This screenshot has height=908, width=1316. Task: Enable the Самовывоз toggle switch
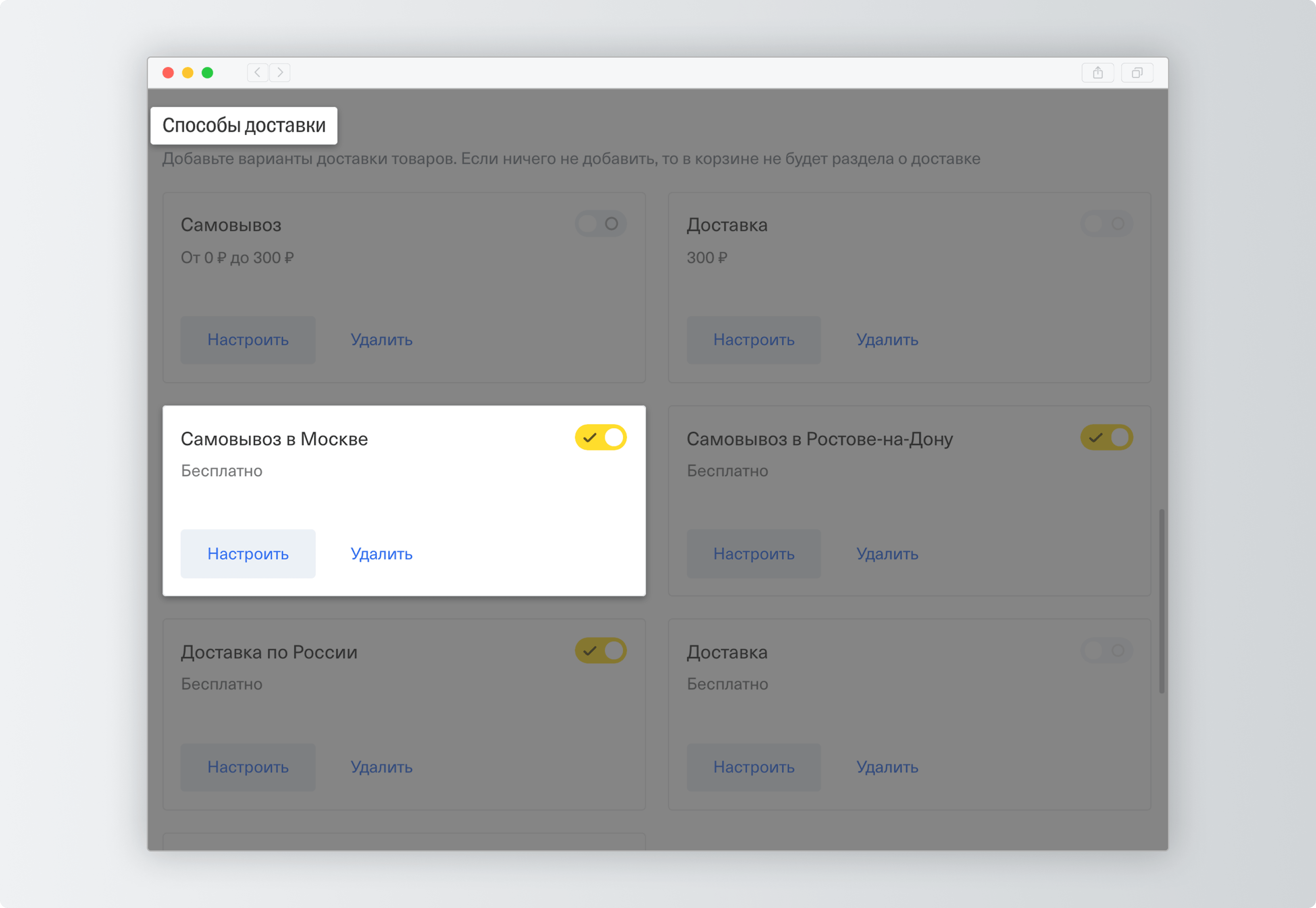coord(600,224)
